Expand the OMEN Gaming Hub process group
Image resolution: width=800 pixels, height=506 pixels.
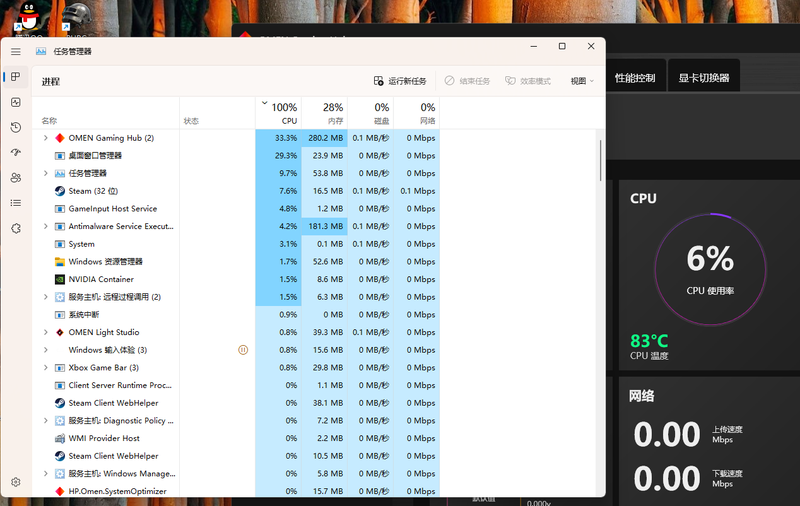pos(45,138)
